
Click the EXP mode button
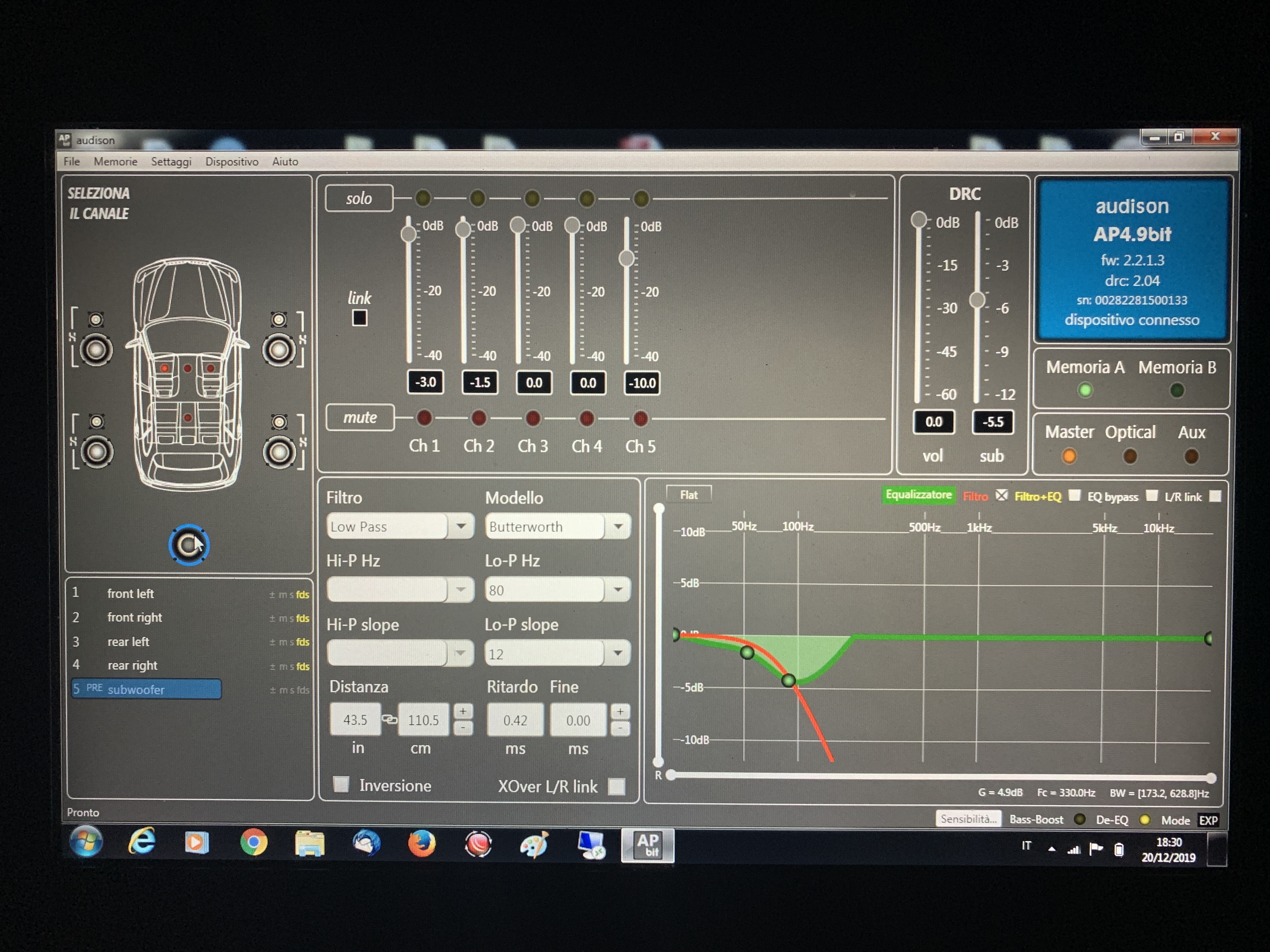(1208, 820)
